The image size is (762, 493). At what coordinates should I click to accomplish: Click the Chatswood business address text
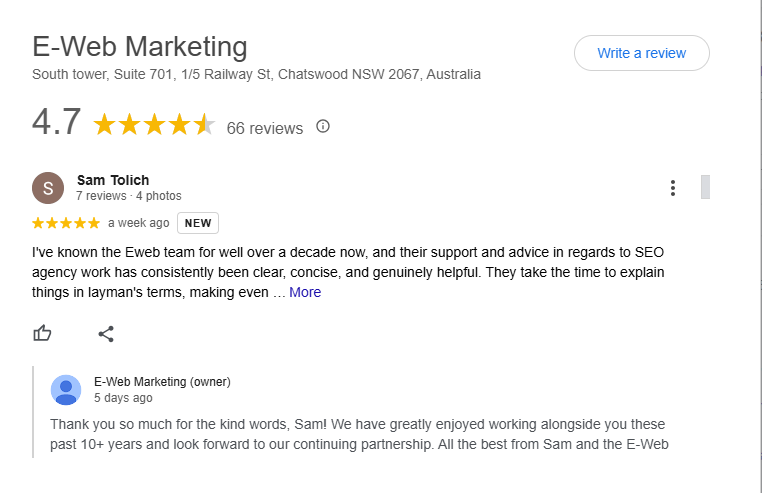click(257, 74)
